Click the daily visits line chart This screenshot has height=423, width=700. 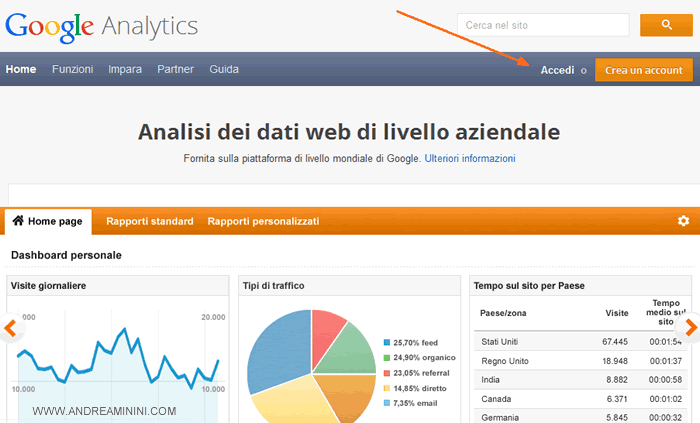(118, 366)
